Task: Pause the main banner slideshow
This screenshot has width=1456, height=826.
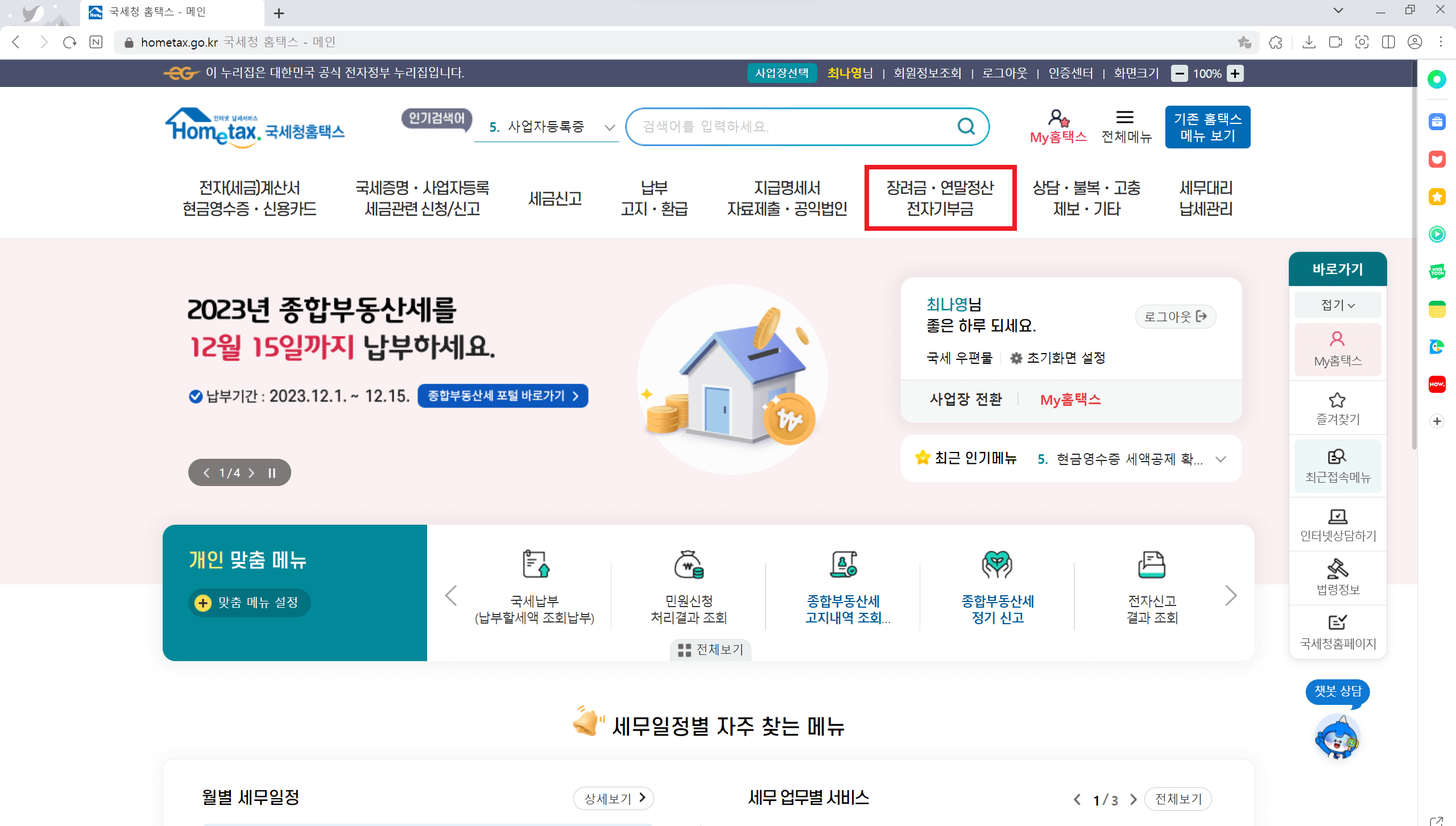Action: click(x=271, y=472)
